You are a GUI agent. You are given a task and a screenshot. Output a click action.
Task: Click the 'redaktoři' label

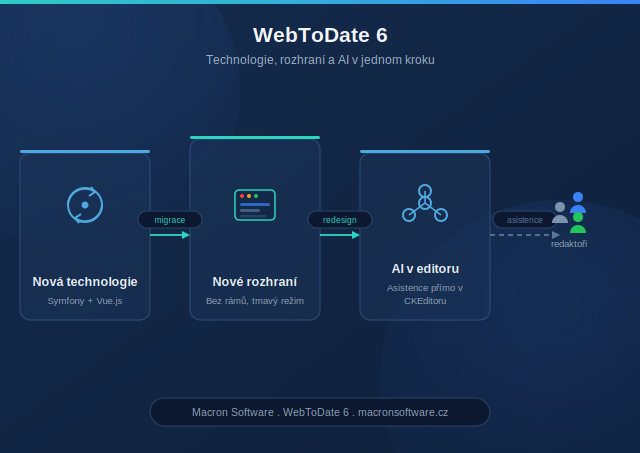click(x=569, y=244)
